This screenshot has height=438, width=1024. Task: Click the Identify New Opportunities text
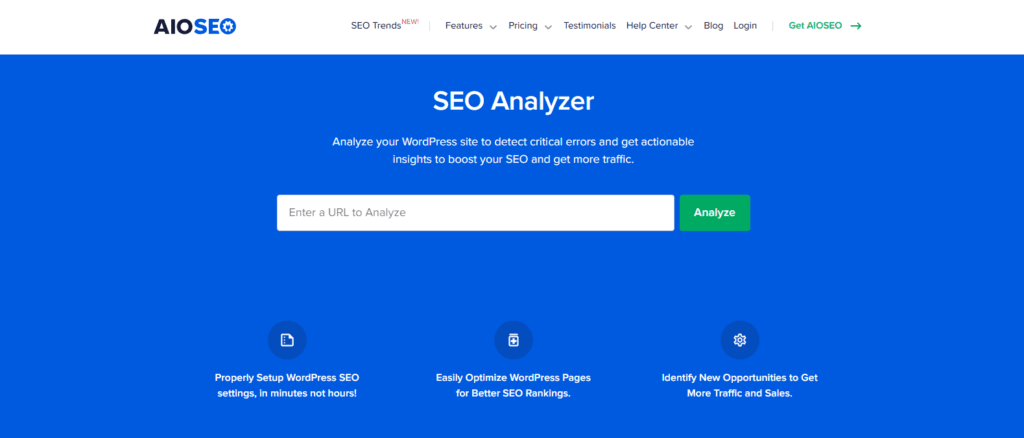pos(740,385)
